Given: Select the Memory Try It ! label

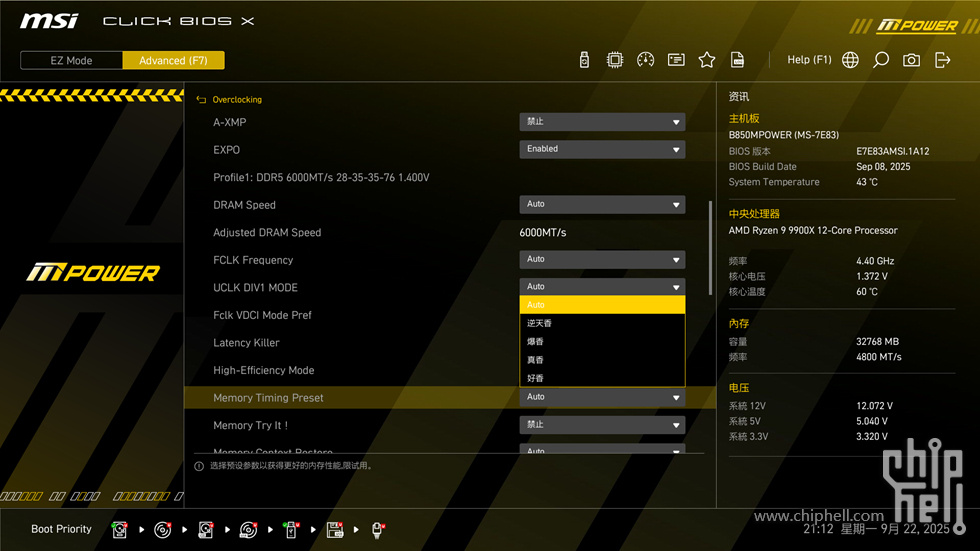Looking at the screenshot, I should coord(251,425).
